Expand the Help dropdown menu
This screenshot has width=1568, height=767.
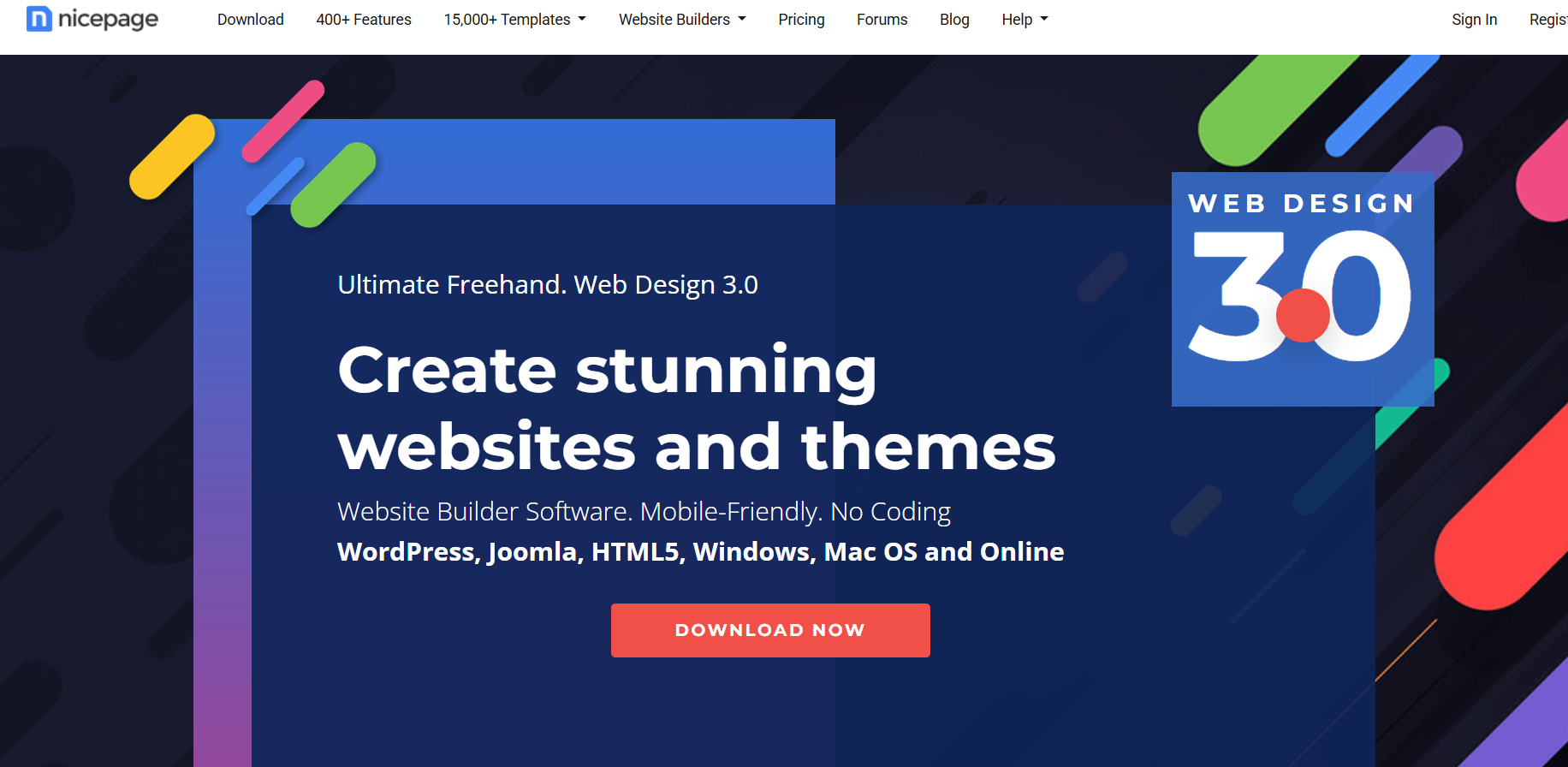pyautogui.click(x=1025, y=20)
